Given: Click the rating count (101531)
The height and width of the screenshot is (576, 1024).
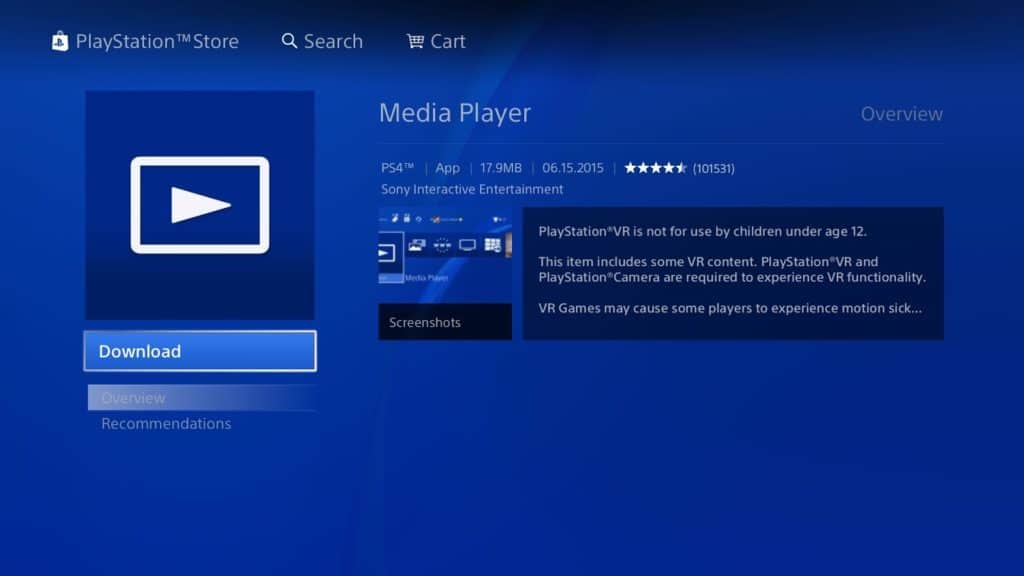Looking at the screenshot, I should [713, 168].
